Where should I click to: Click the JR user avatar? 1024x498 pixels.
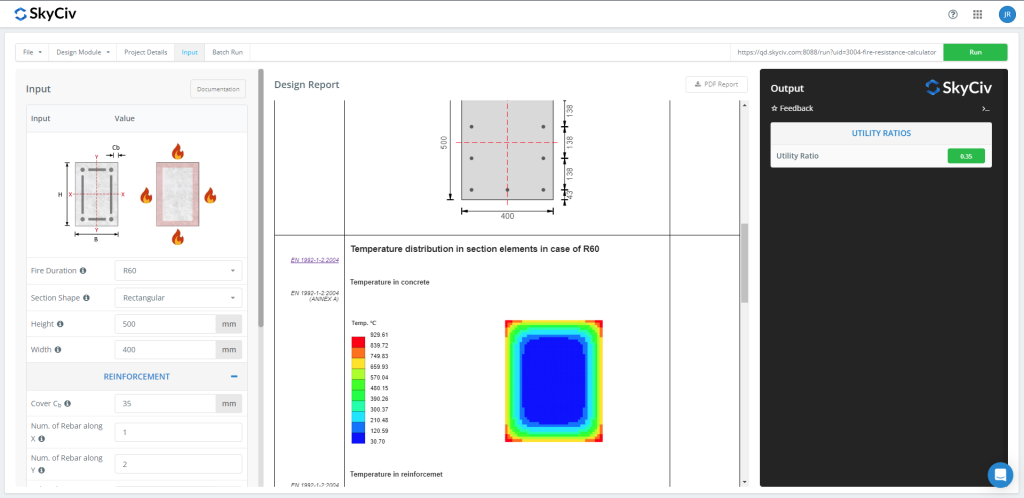(x=1006, y=14)
